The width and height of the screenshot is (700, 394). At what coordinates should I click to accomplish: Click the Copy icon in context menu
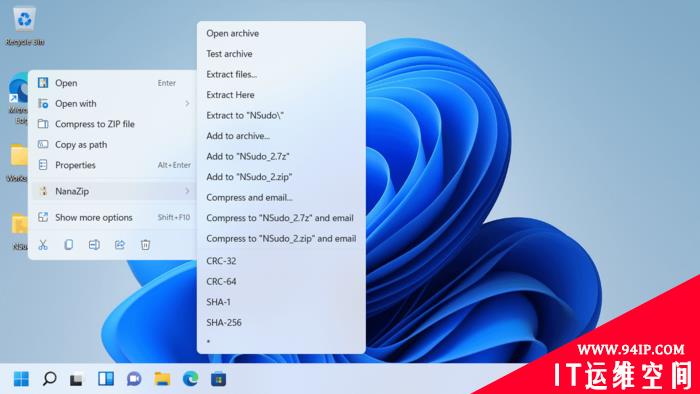tap(68, 245)
